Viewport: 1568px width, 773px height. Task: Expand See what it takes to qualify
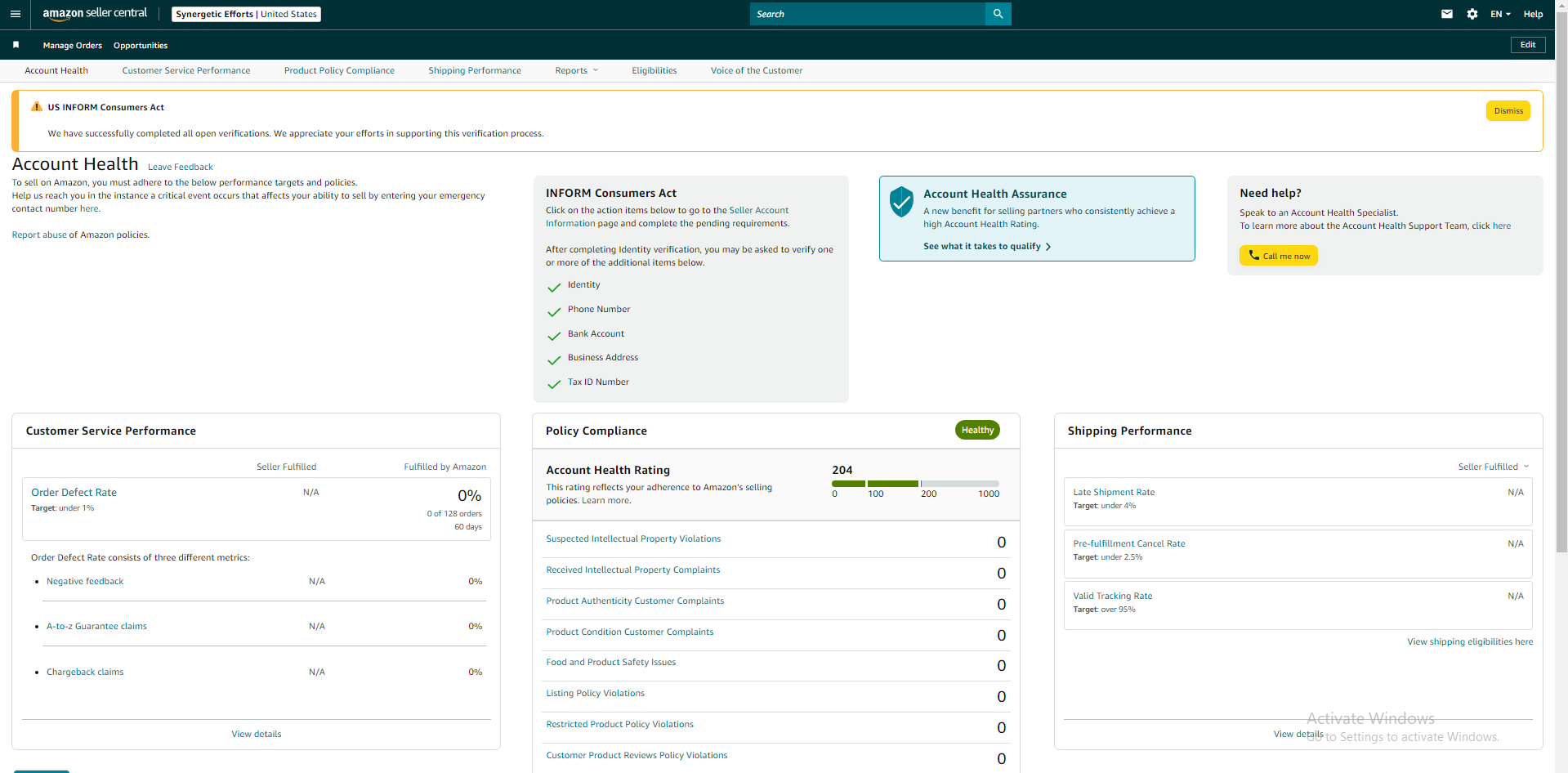point(987,246)
